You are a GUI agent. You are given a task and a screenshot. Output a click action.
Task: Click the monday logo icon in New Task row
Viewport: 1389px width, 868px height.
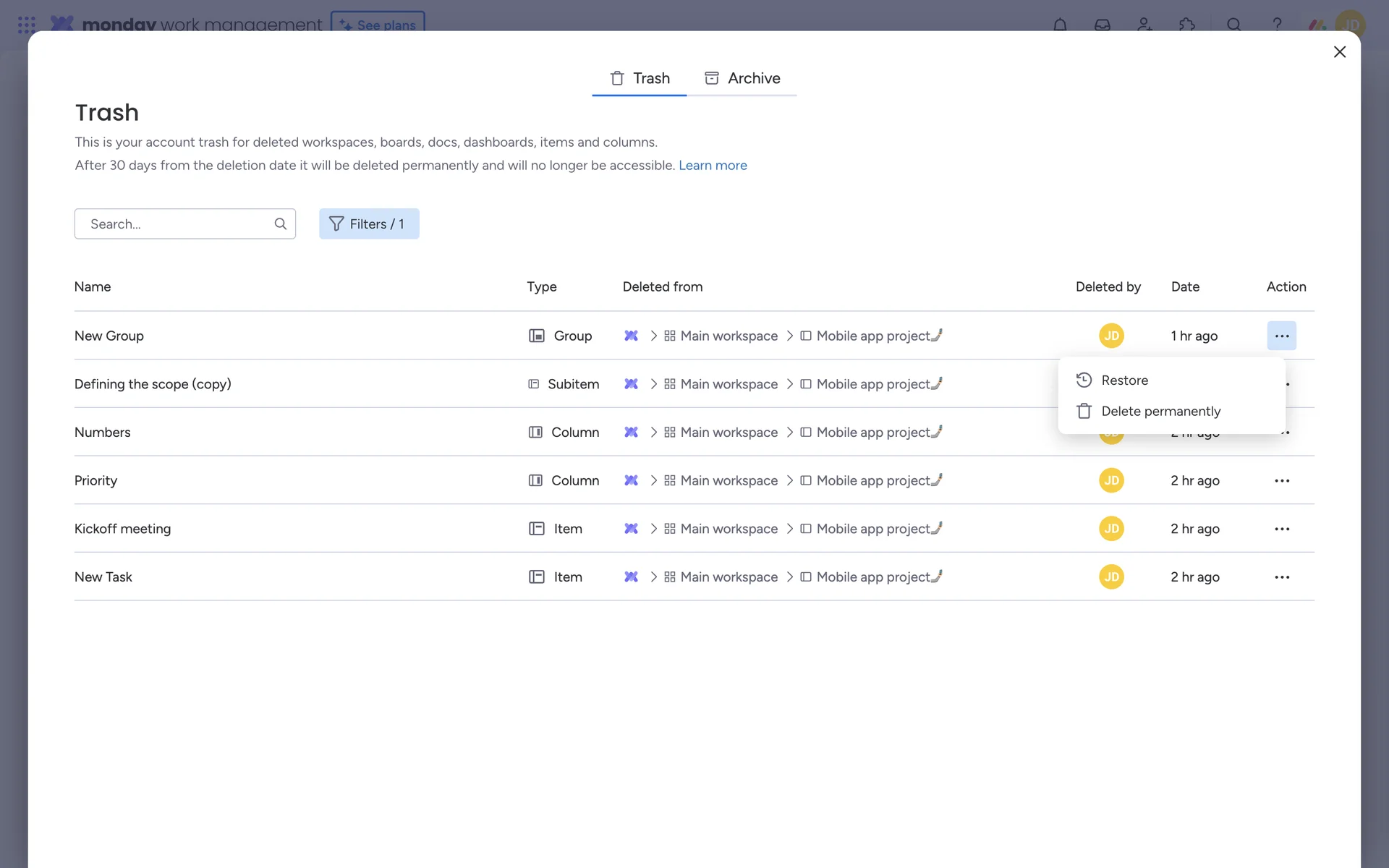(x=631, y=577)
